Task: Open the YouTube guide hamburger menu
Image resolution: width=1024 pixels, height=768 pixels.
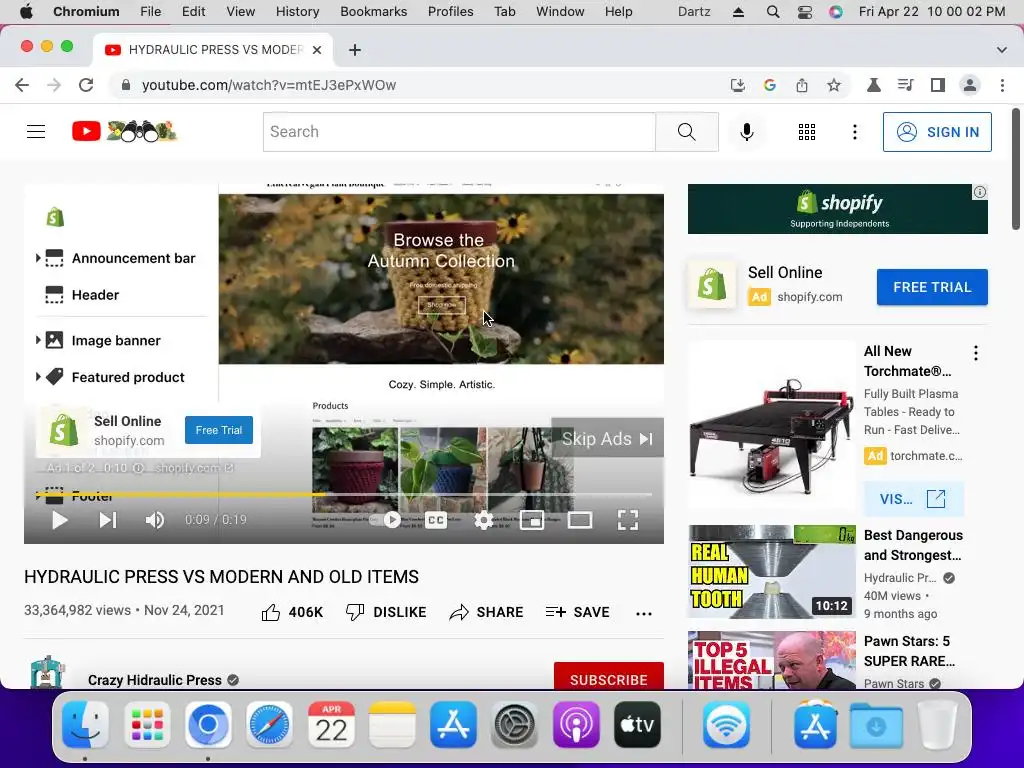Action: [x=36, y=132]
